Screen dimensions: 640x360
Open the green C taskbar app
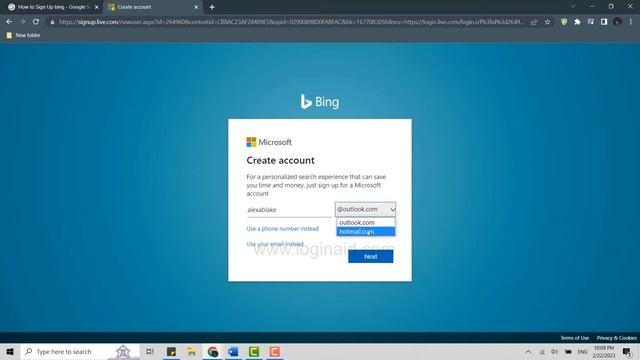click(254, 351)
